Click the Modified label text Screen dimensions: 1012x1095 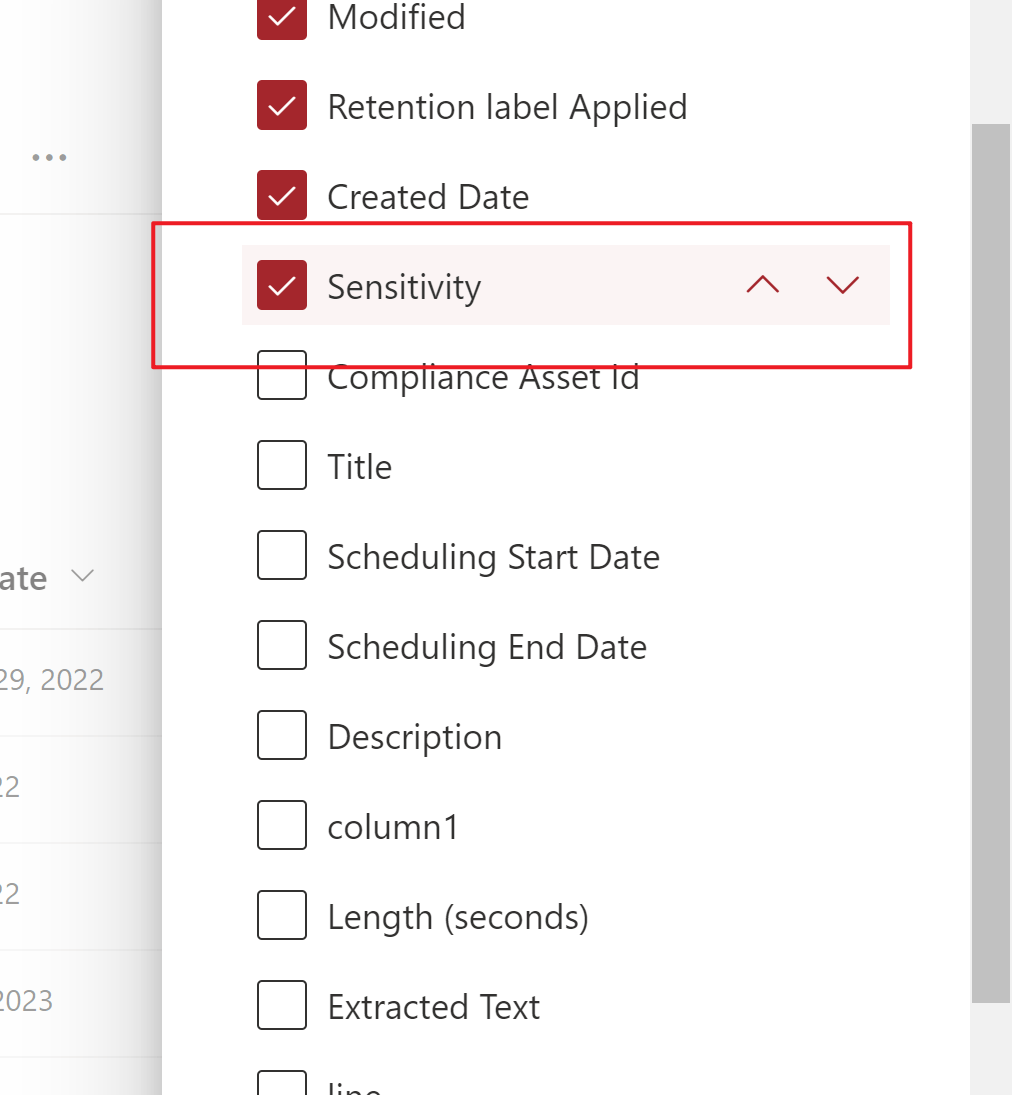396,17
